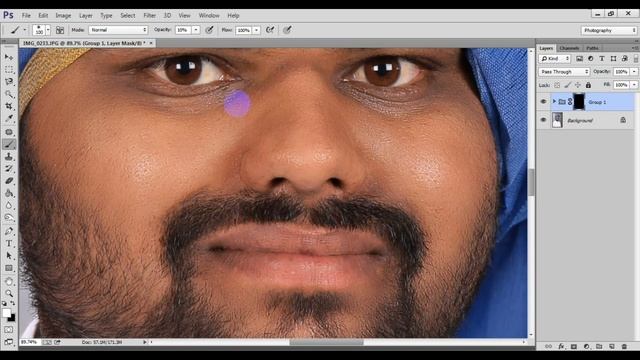Open the File menu

(26, 16)
